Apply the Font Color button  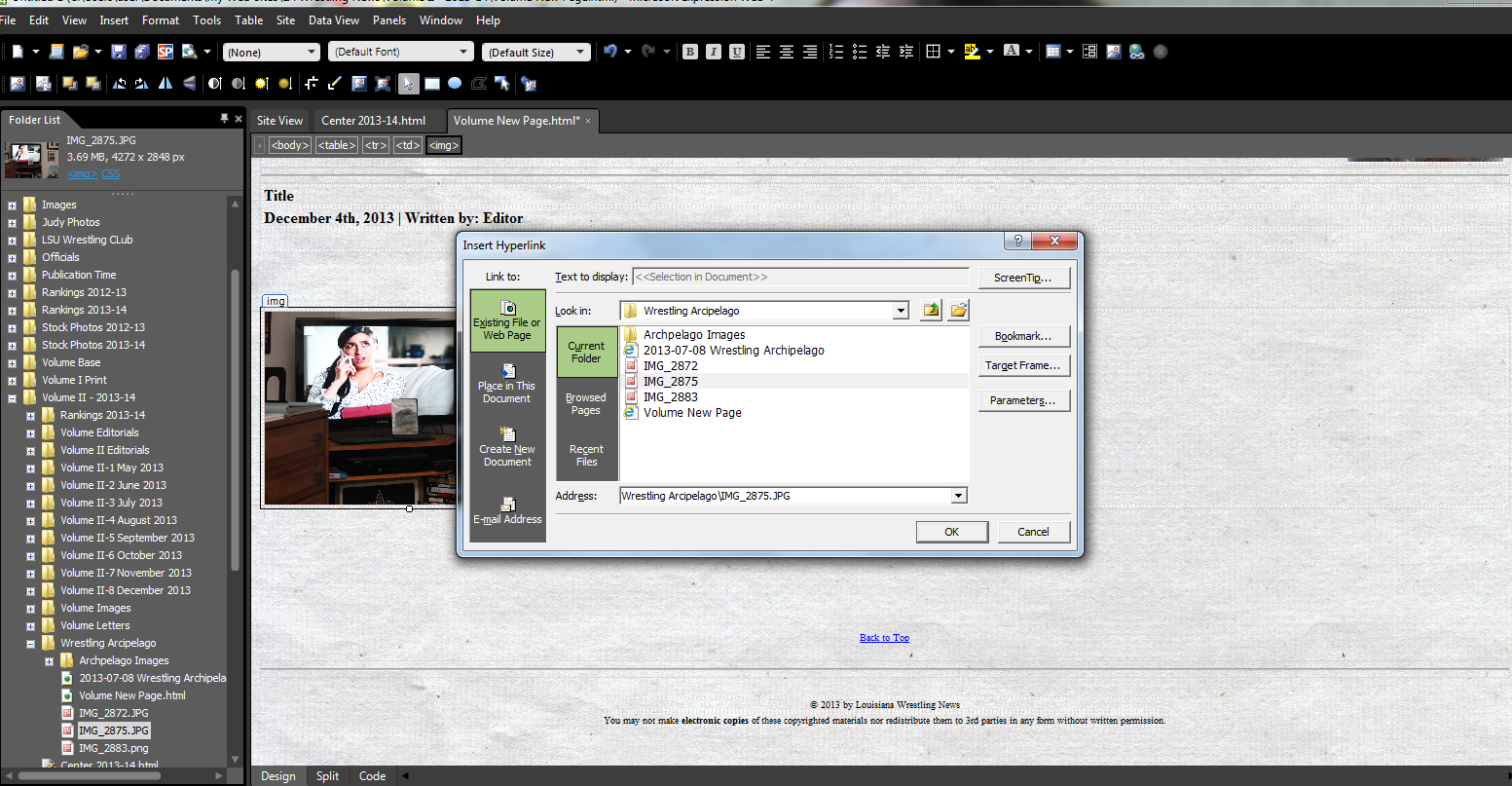[x=1012, y=52]
